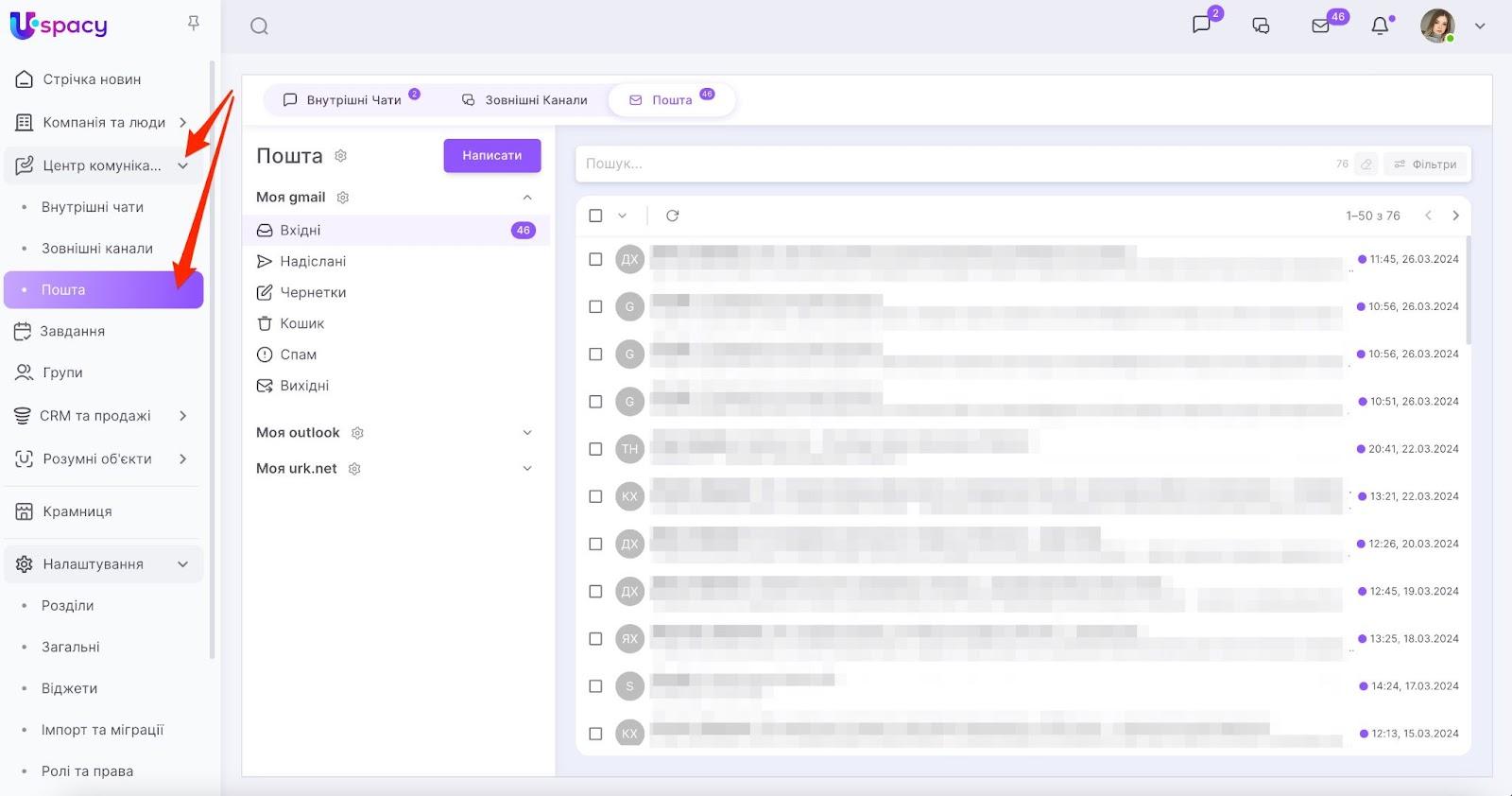This screenshot has height=796, width=1512.
Task: Collapse Моя gmail account folders
Action: (x=527, y=198)
